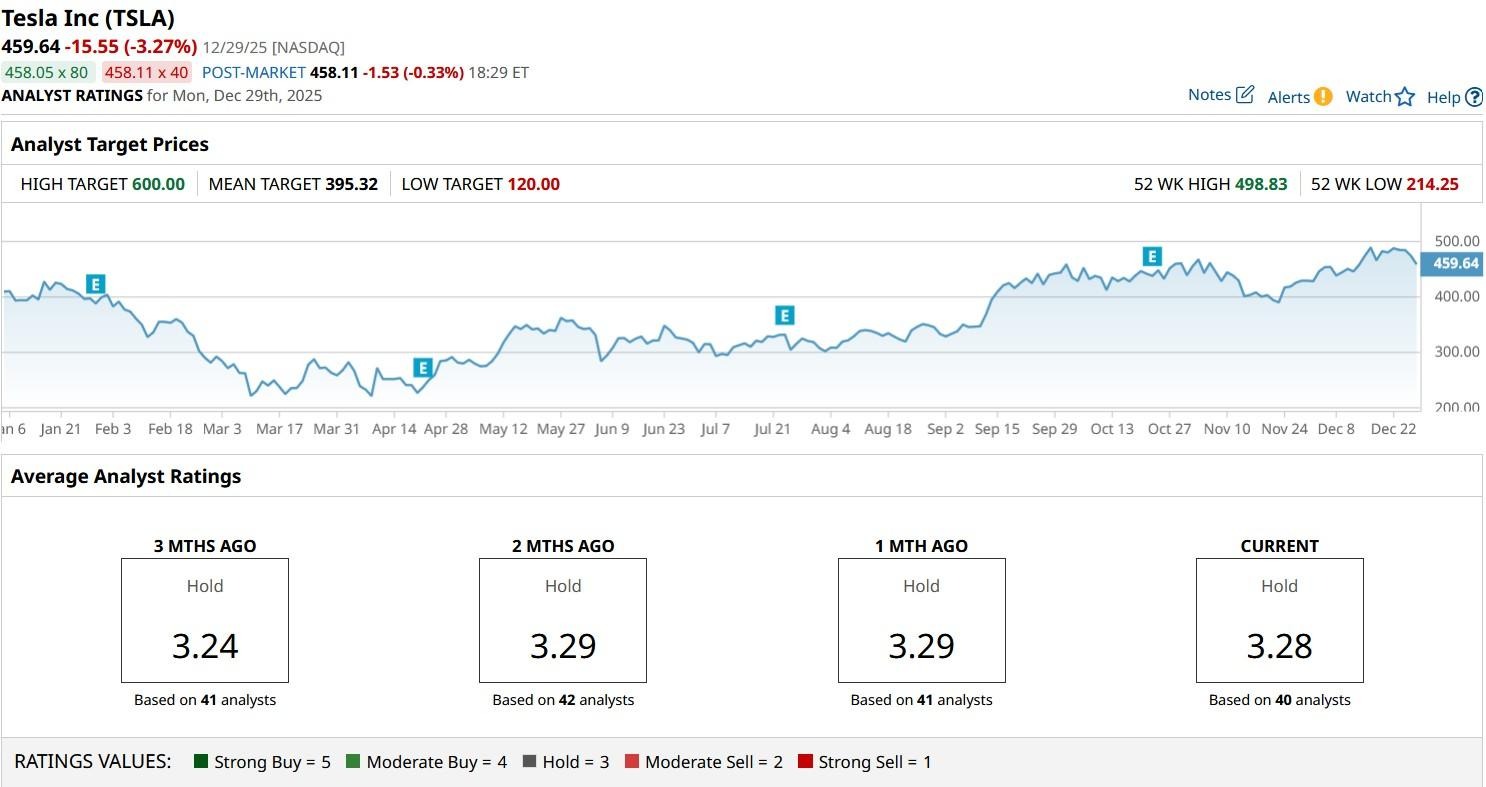Click the 459.64 price tag on chart axis

click(1455, 264)
